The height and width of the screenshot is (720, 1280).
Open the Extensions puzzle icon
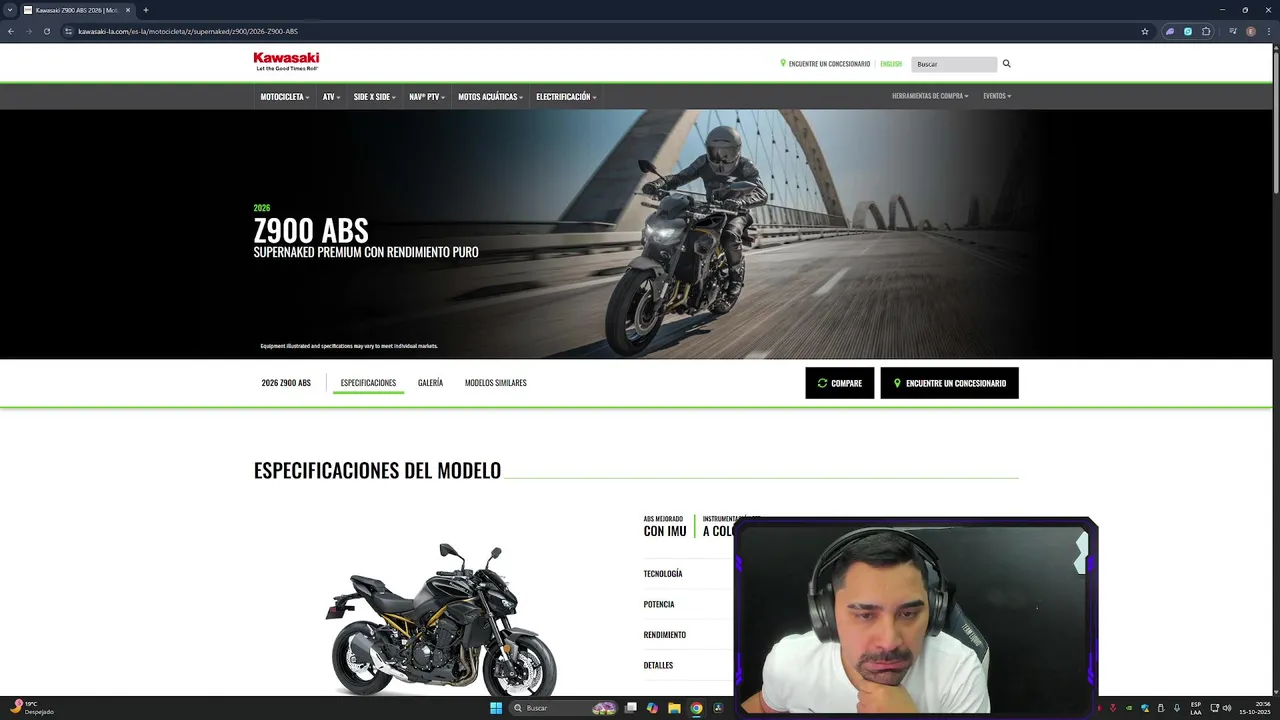coord(1206,31)
